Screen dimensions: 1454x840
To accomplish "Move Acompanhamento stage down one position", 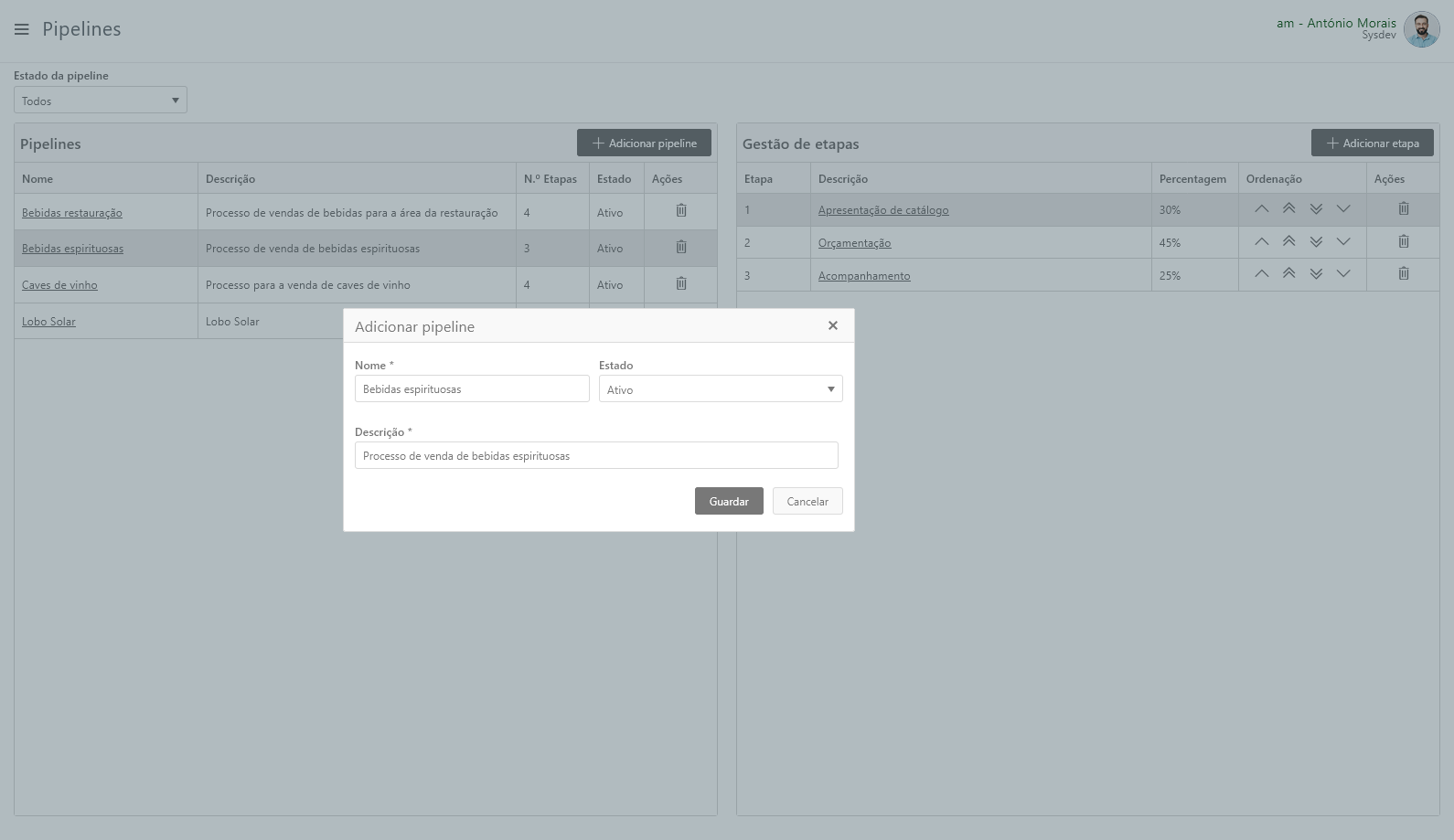I will 1343,274.
